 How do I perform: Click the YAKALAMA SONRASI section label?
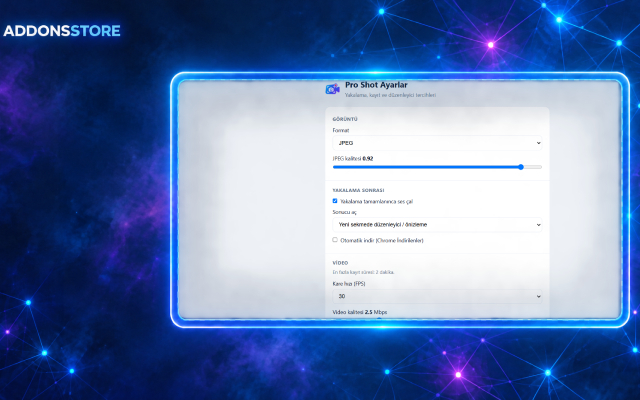[x=358, y=190]
